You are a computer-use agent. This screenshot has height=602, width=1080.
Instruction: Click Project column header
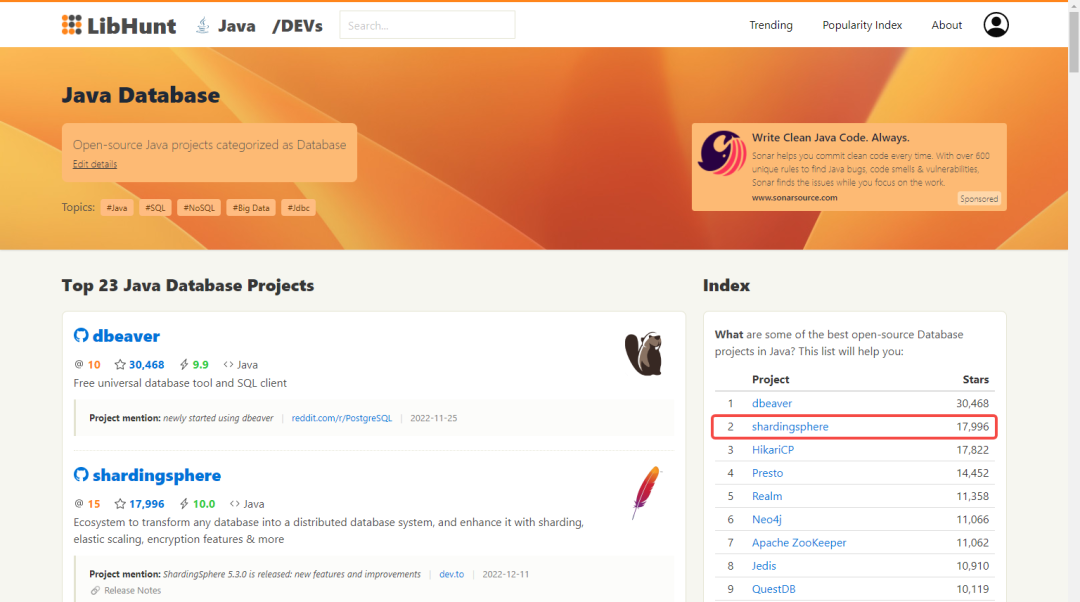click(x=770, y=380)
